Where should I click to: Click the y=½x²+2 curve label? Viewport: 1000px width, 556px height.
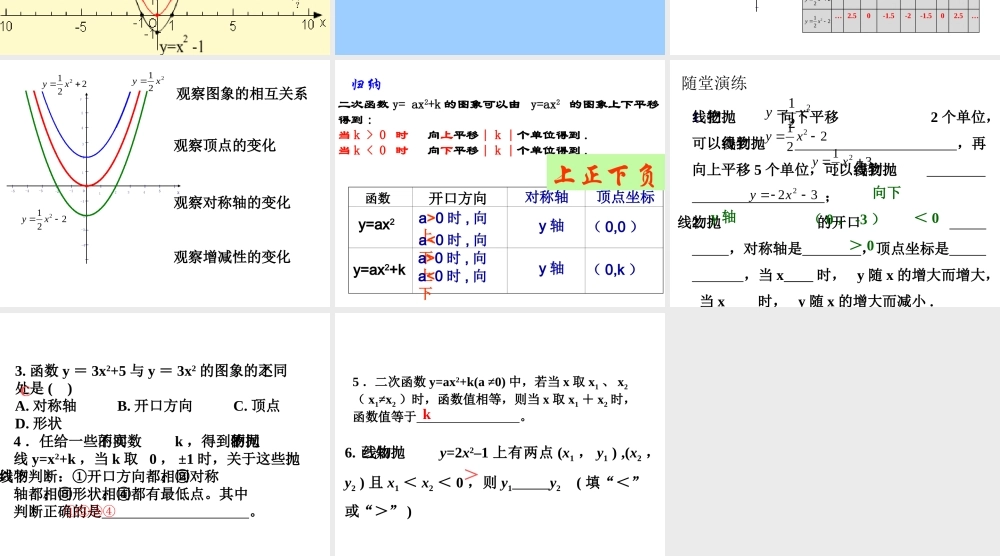(x=64, y=84)
